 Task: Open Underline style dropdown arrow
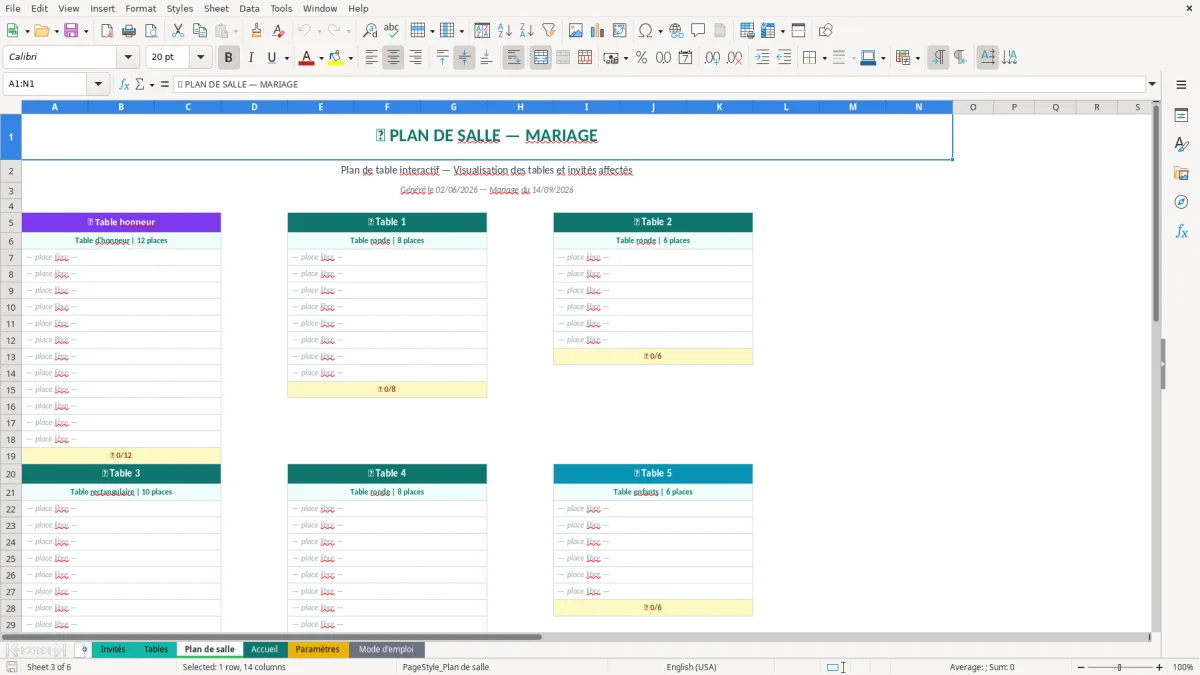(286, 58)
